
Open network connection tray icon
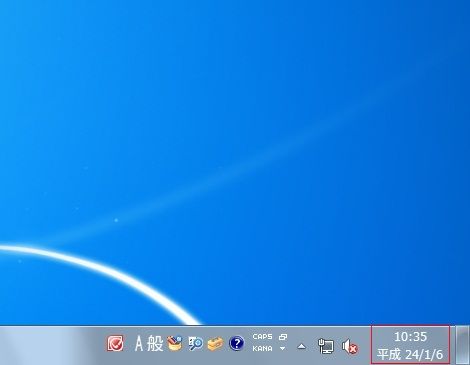326,346
